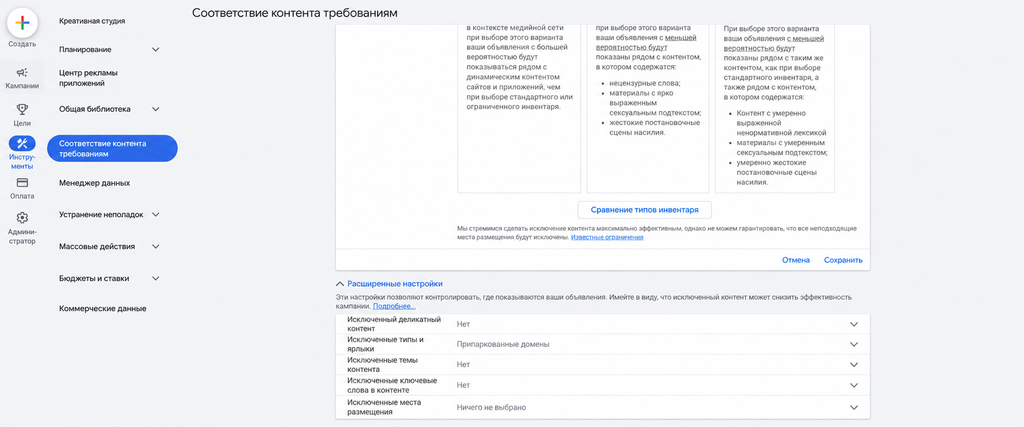Click 'нецензурные слова' bullet item
This screenshot has width=1024, height=427.
(x=645, y=83)
